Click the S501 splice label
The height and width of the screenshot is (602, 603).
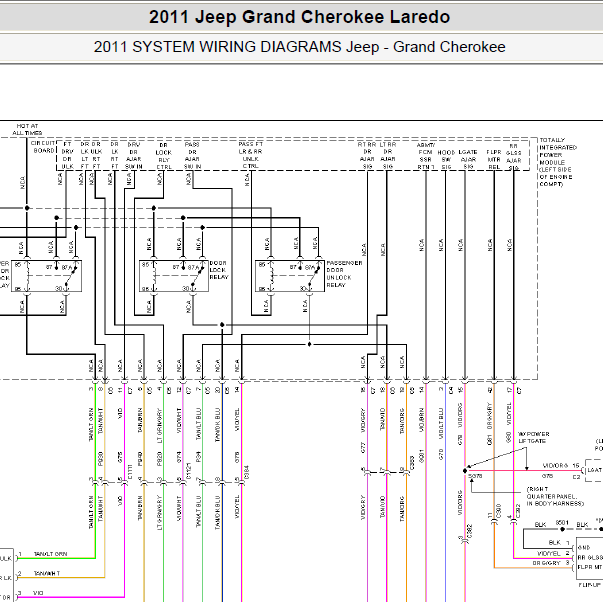click(562, 522)
